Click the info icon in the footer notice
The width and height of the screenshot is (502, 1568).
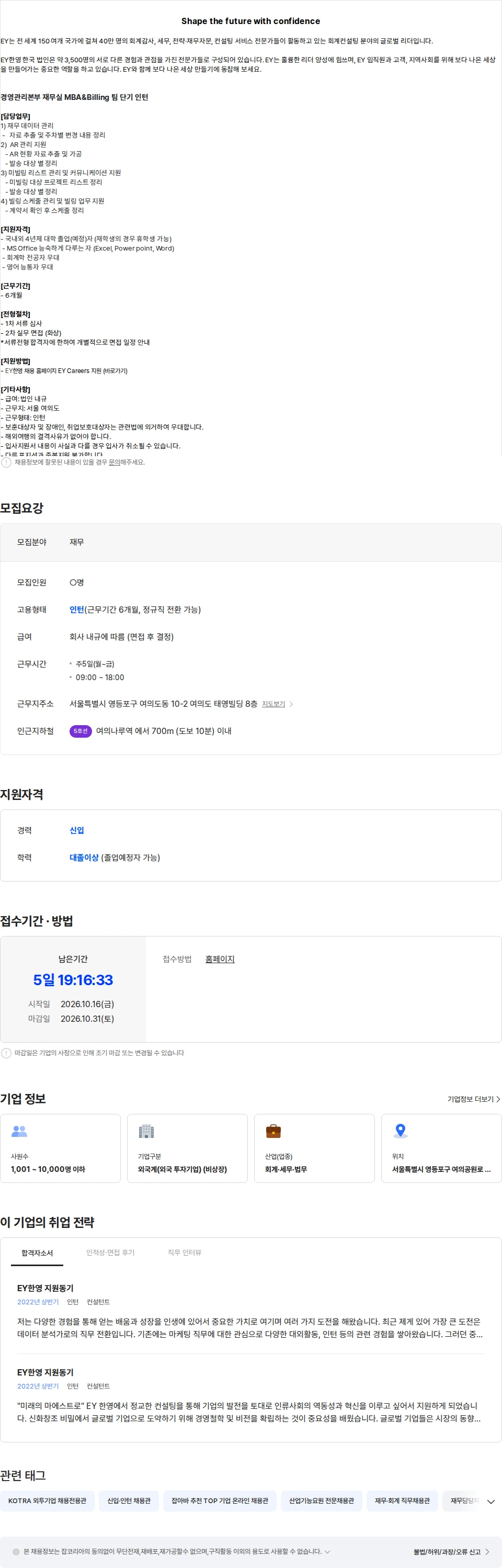tap(16, 1552)
